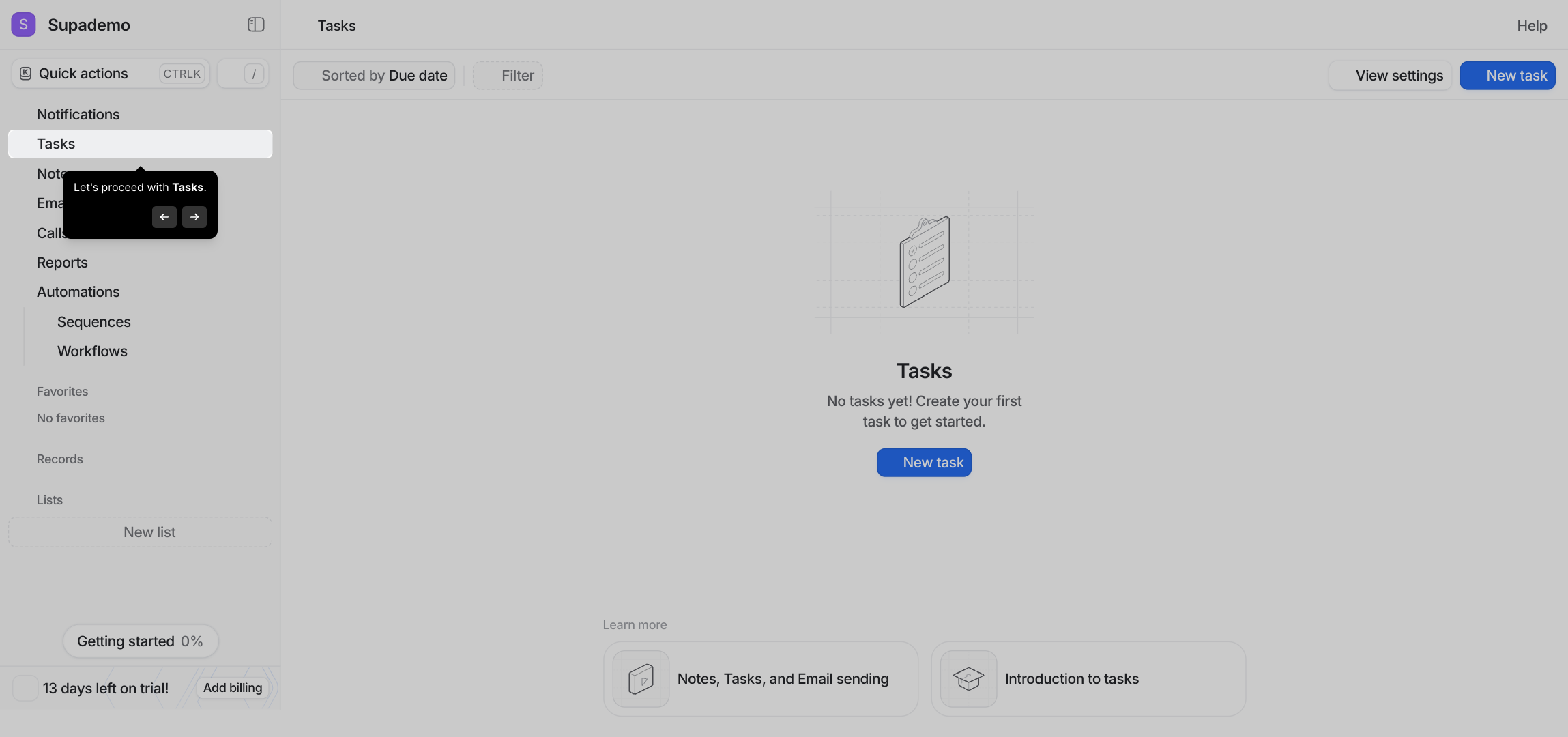Click New task in the toolbar

click(1507, 76)
